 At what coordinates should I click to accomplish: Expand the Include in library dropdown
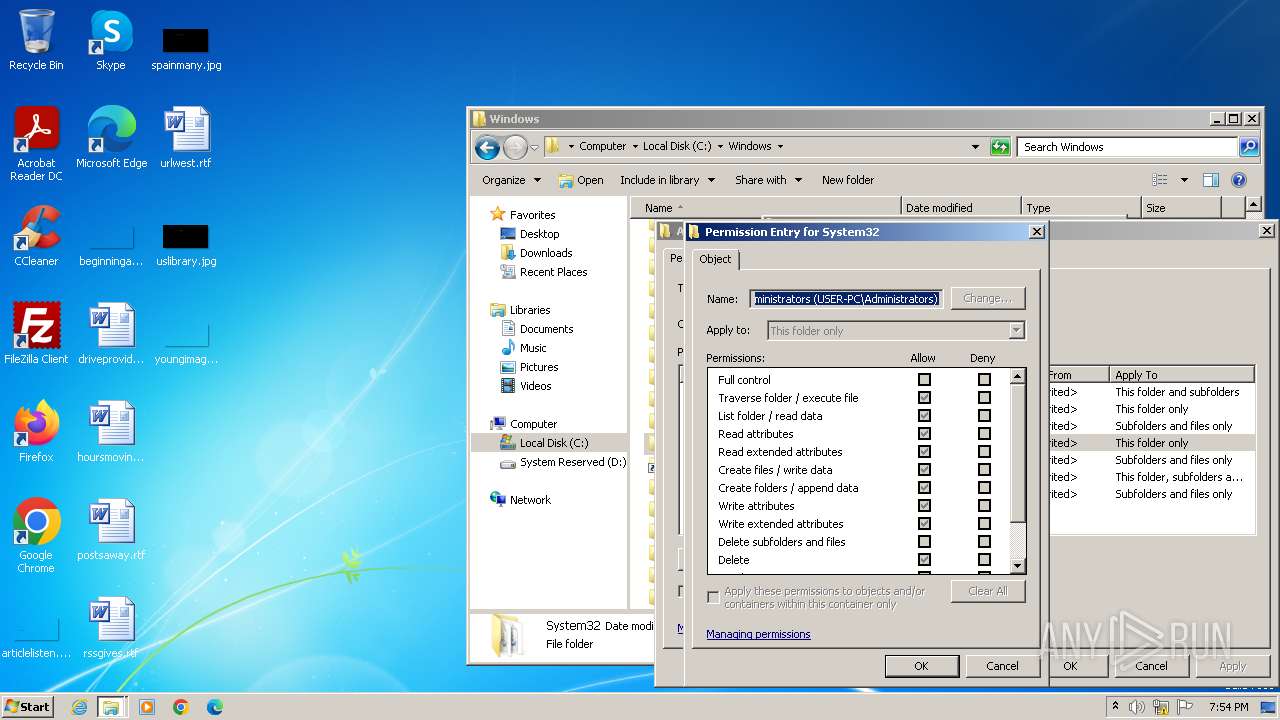pyautogui.click(x=667, y=180)
